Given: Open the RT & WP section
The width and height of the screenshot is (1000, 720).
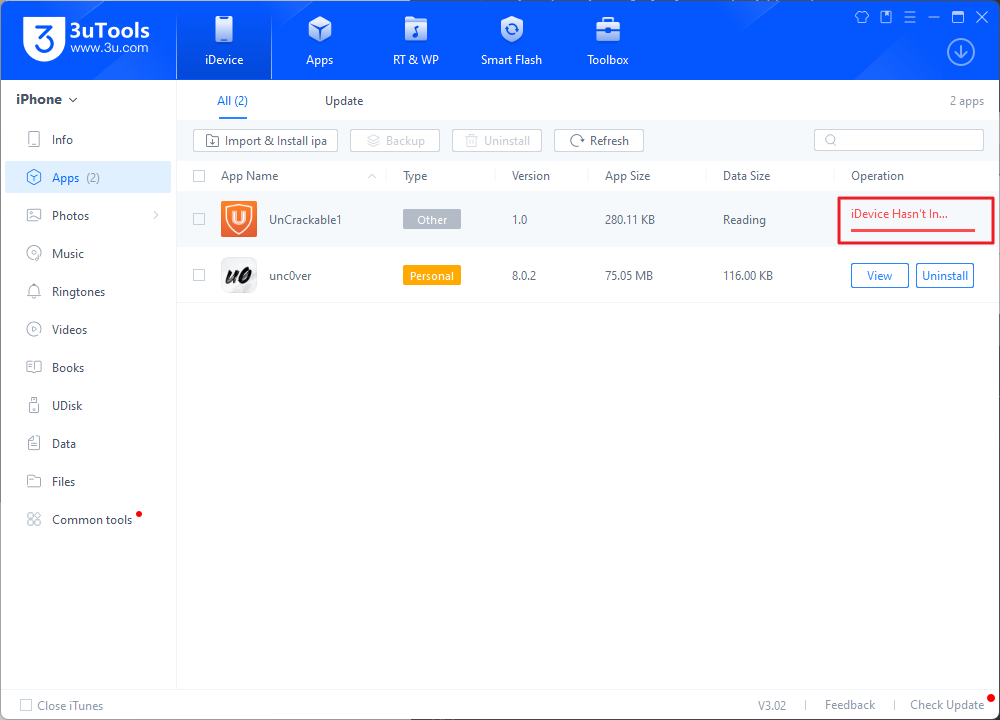Looking at the screenshot, I should pyautogui.click(x=416, y=41).
